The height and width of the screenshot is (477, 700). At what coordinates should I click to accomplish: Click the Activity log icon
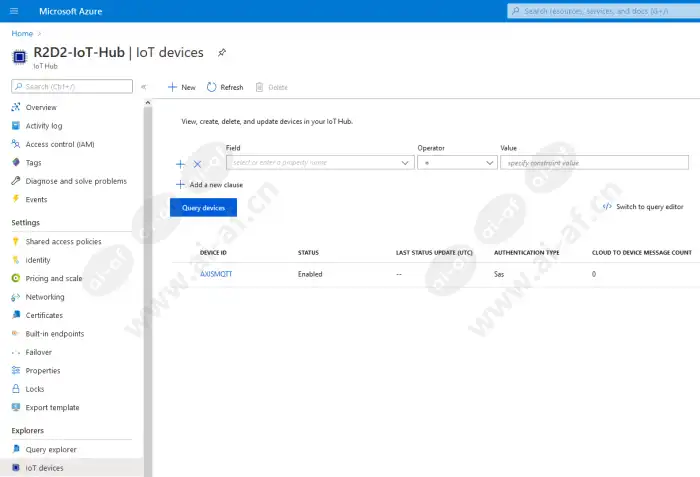click(x=16, y=126)
